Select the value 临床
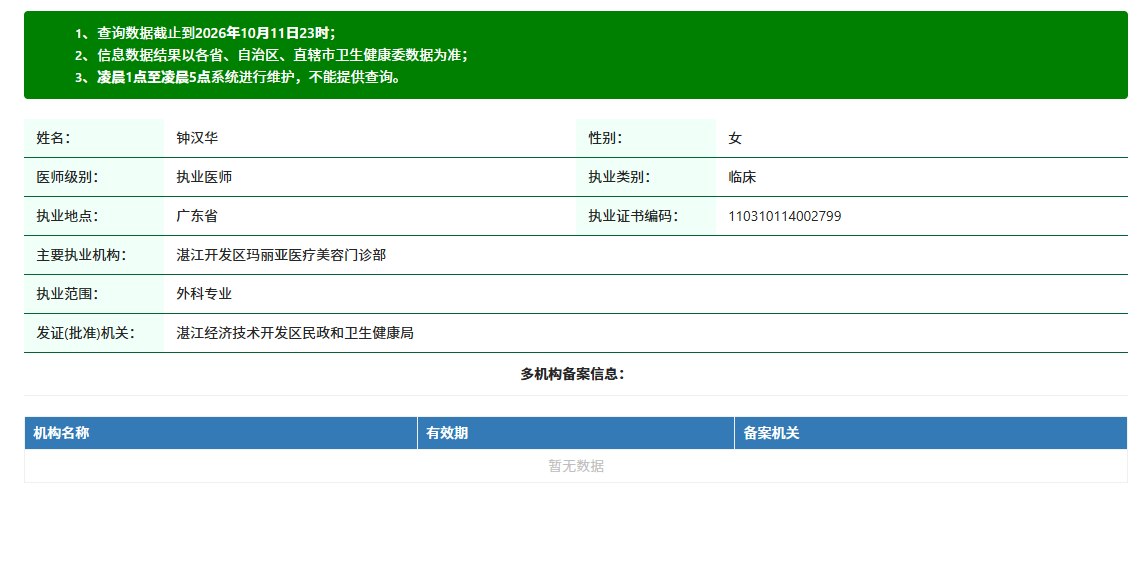Image resolution: width=1147 pixels, height=588 pixels. coord(742,177)
